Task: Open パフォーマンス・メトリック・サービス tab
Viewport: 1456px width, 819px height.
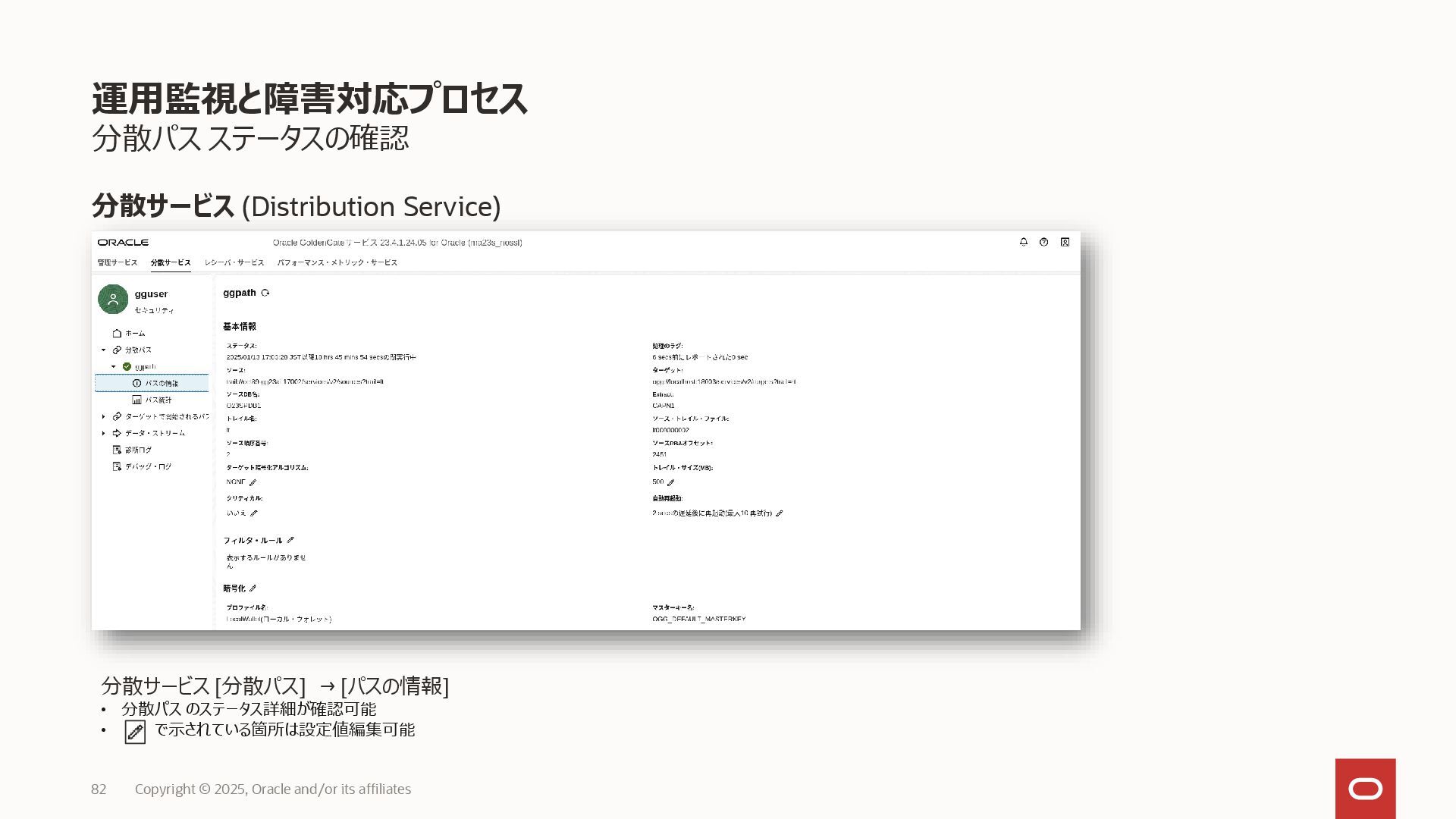Action: 337,262
